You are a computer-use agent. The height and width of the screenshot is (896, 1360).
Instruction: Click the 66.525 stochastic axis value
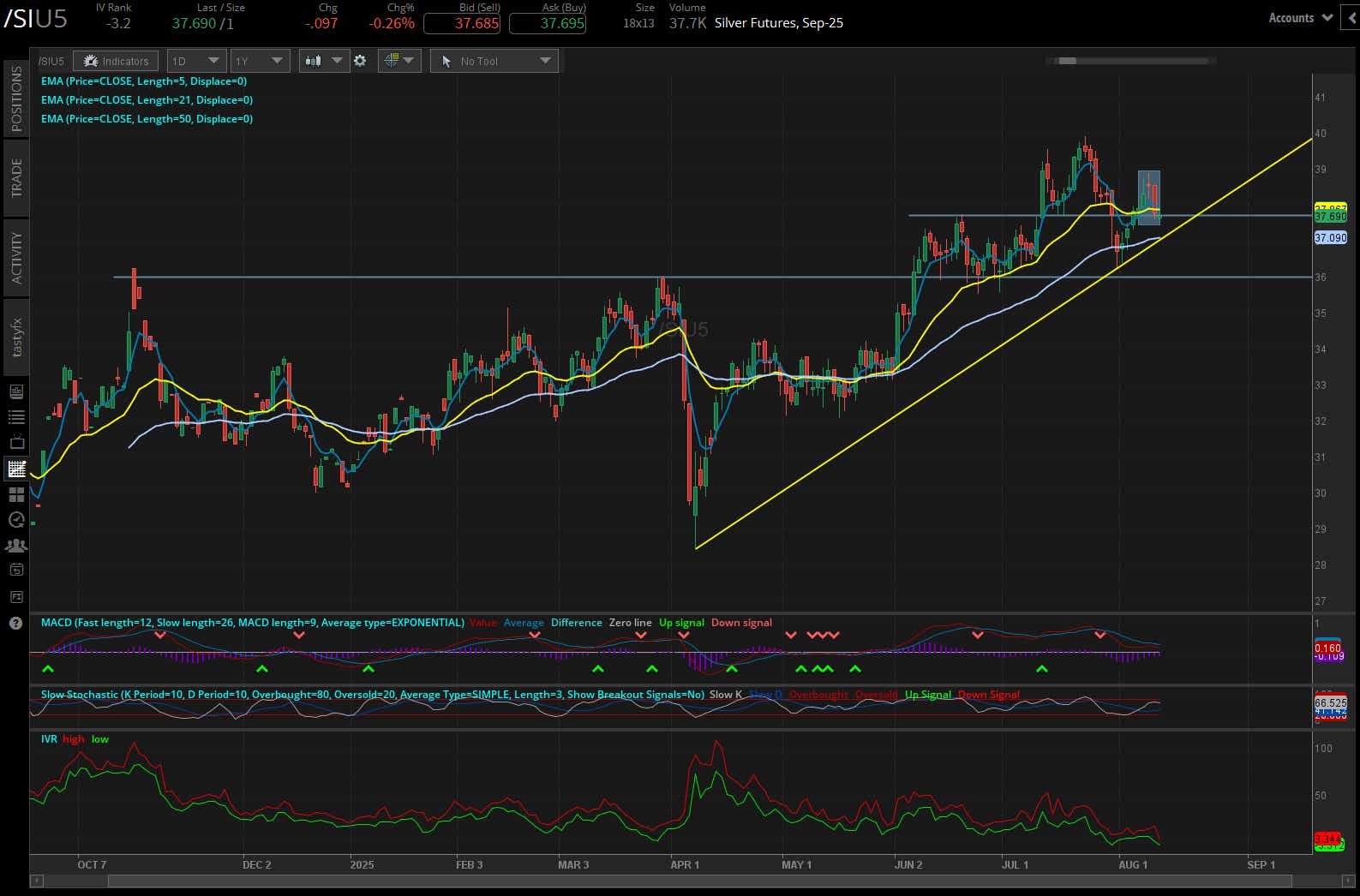pyautogui.click(x=1330, y=702)
